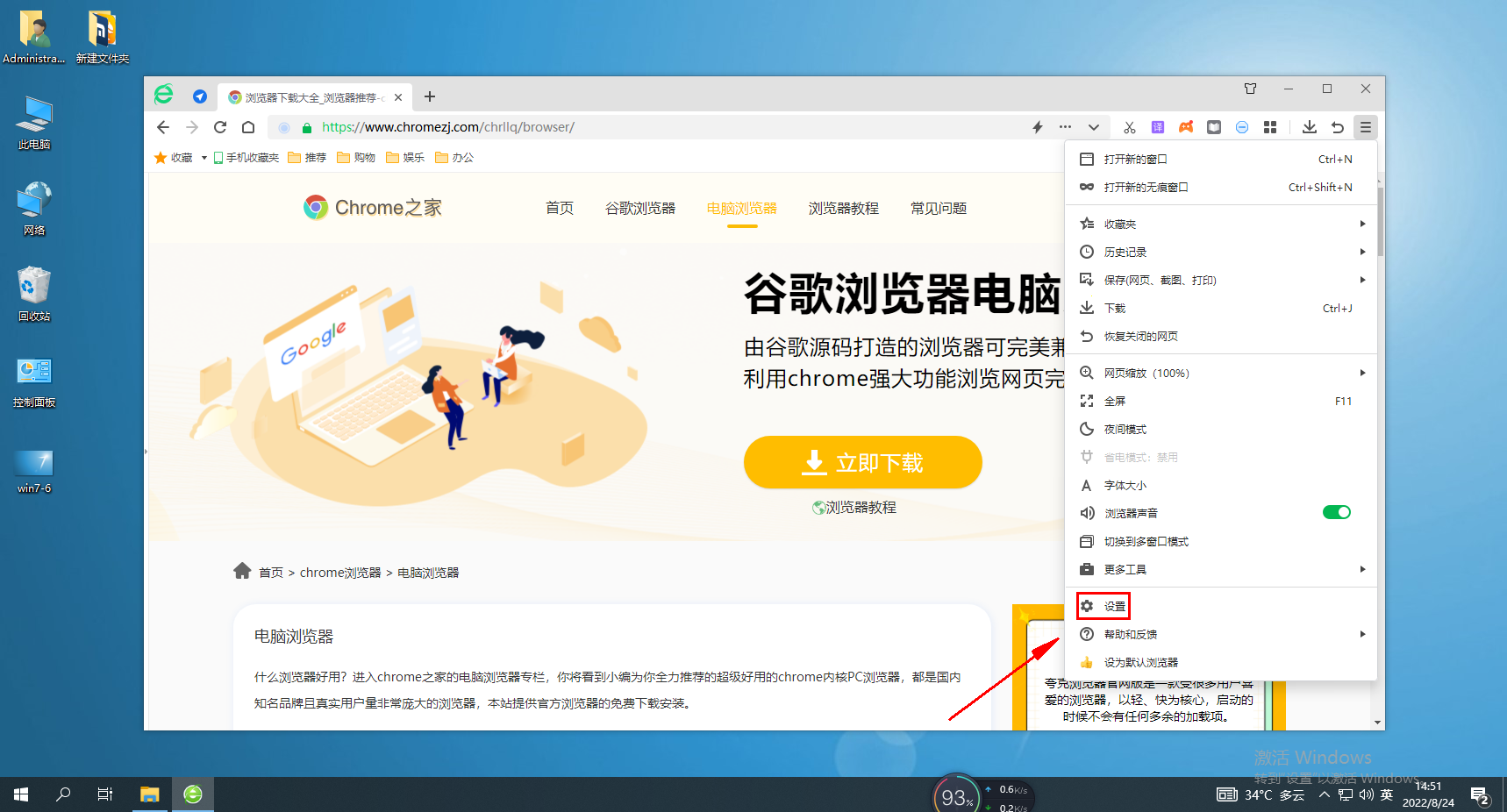
Task: Open the 购物 bookmarks folder
Action: tap(356, 158)
